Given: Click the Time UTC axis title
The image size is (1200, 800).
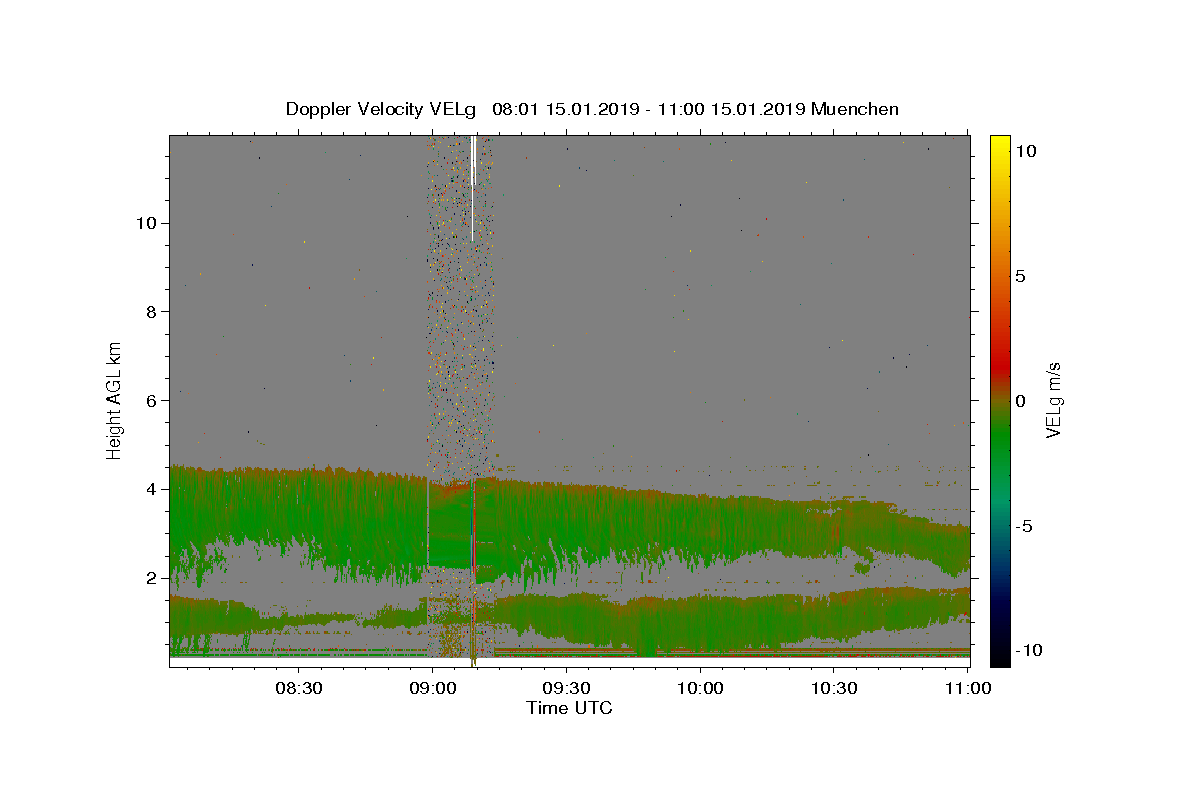Looking at the screenshot, I should (x=569, y=708).
